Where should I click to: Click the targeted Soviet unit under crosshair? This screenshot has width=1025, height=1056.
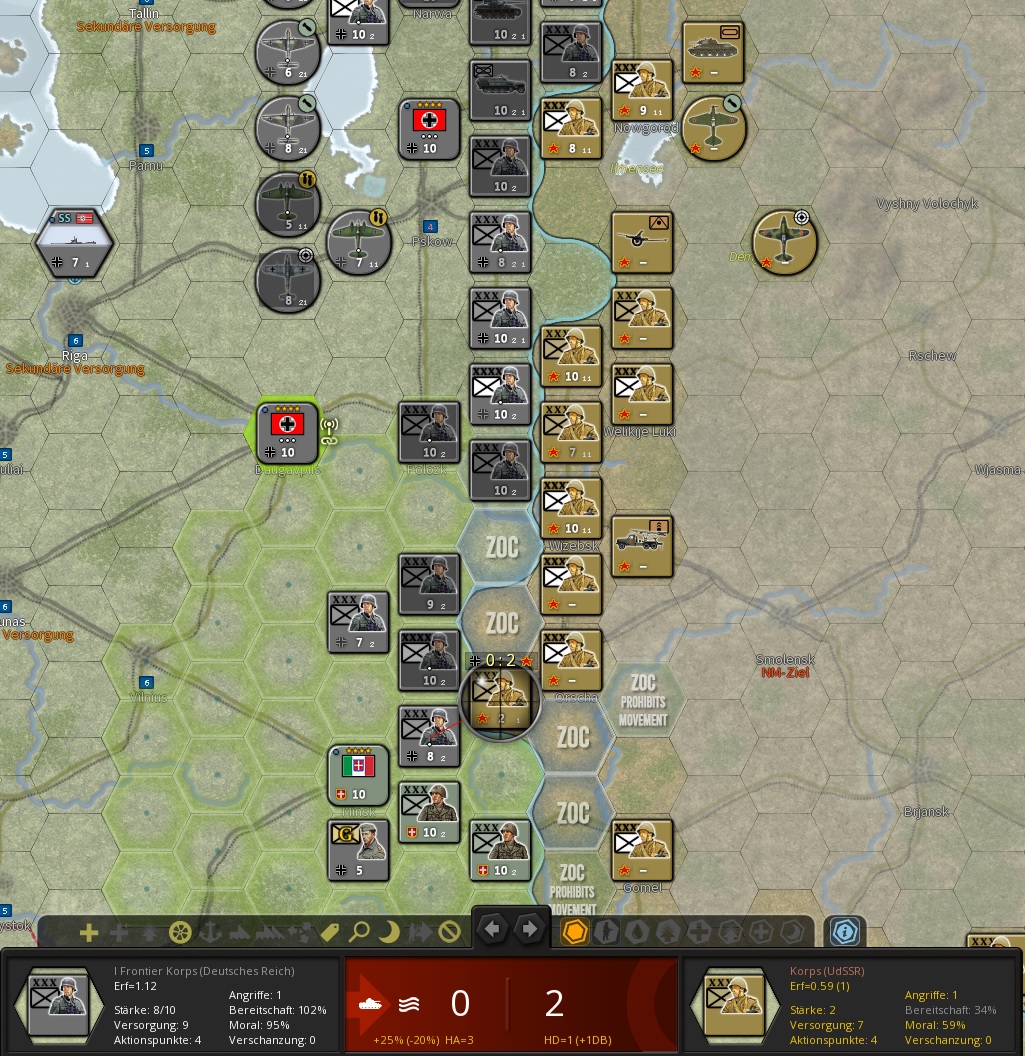pos(500,700)
